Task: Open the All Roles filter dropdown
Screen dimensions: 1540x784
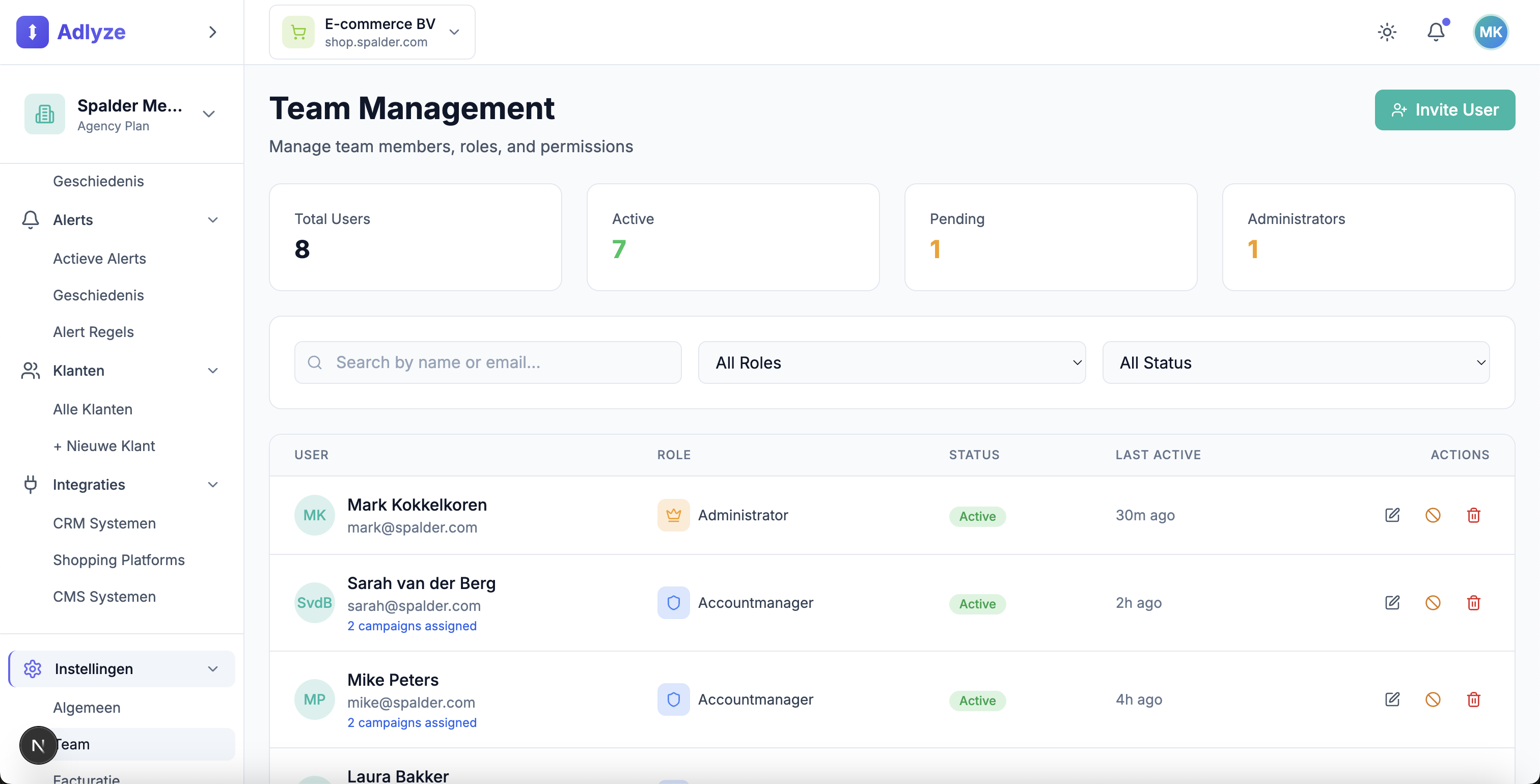Action: tap(891, 362)
